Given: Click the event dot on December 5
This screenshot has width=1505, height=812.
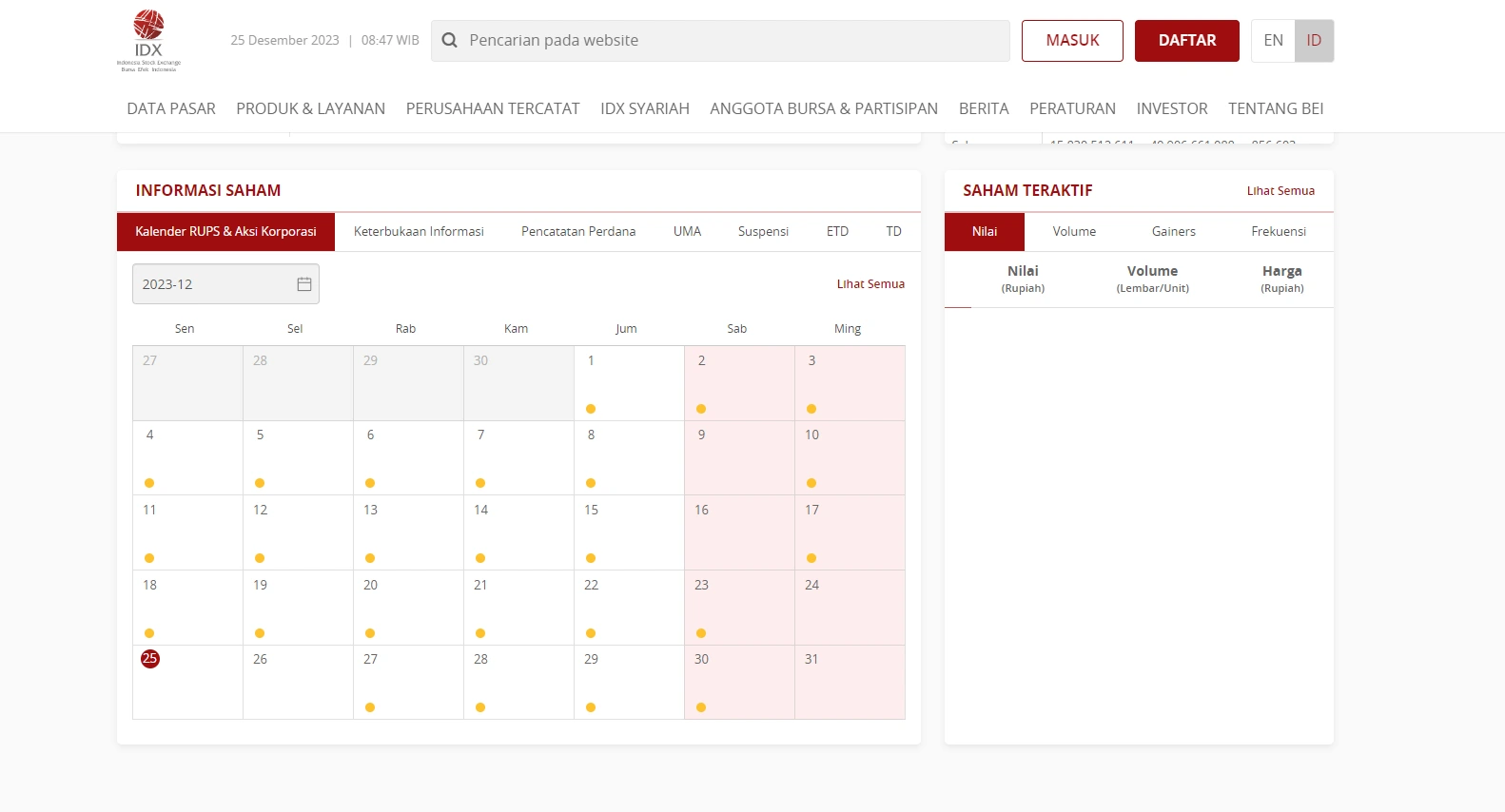Looking at the screenshot, I should click(x=260, y=483).
